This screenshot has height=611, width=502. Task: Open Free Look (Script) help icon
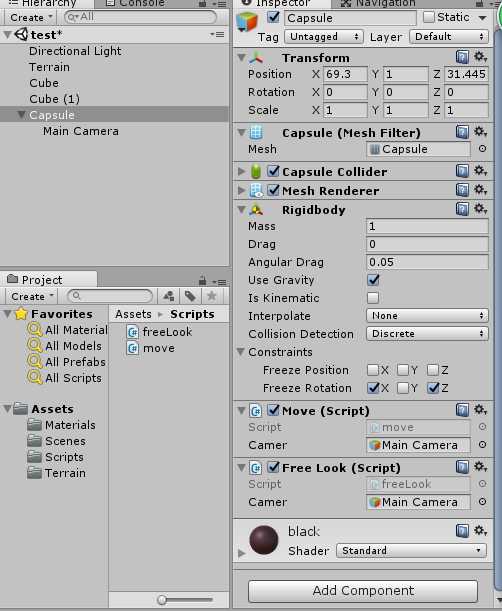pos(462,467)
